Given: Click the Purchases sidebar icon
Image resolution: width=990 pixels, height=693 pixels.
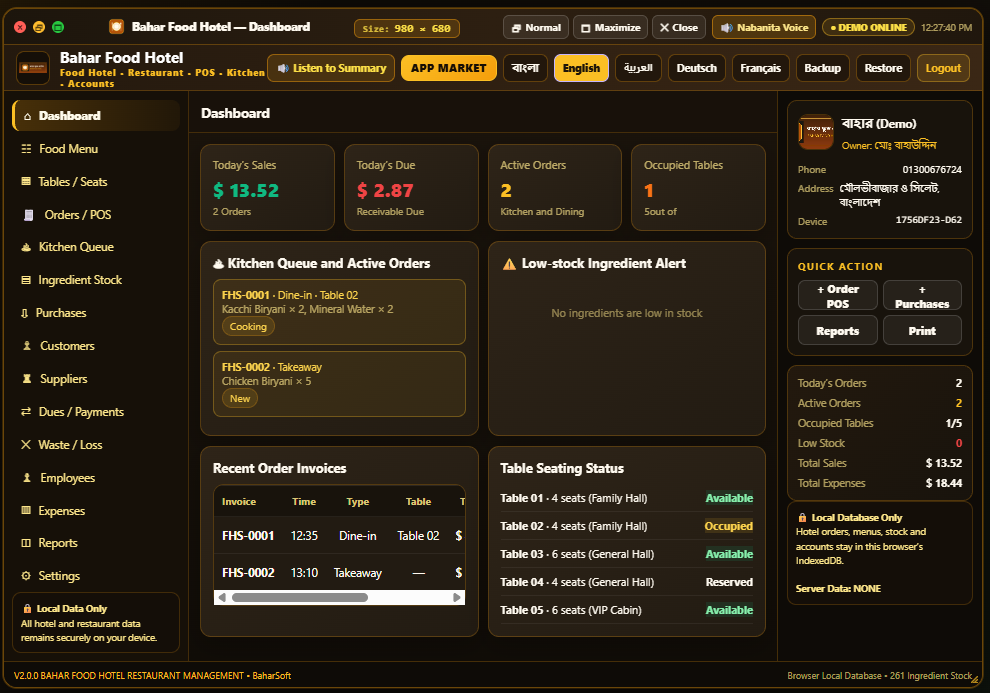Looking at the screenshot, I should coord(25,313).
